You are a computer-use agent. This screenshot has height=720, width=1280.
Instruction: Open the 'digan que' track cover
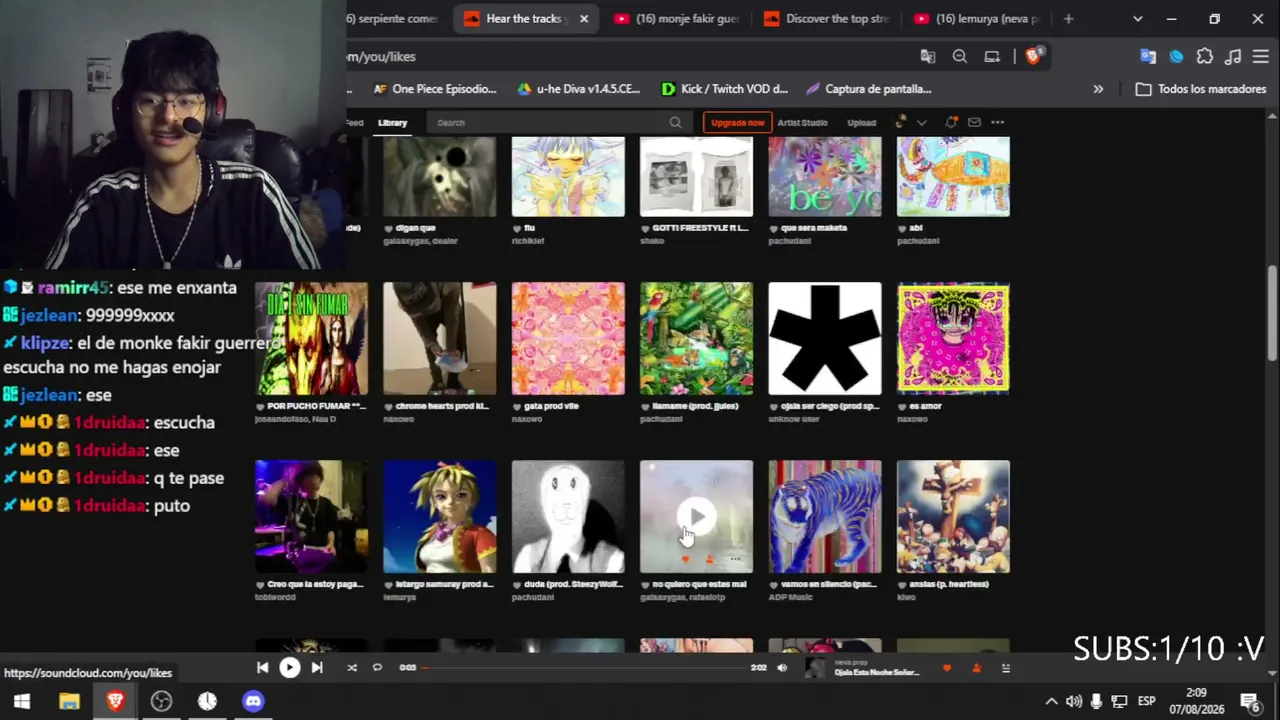click(x=439, y=177)
